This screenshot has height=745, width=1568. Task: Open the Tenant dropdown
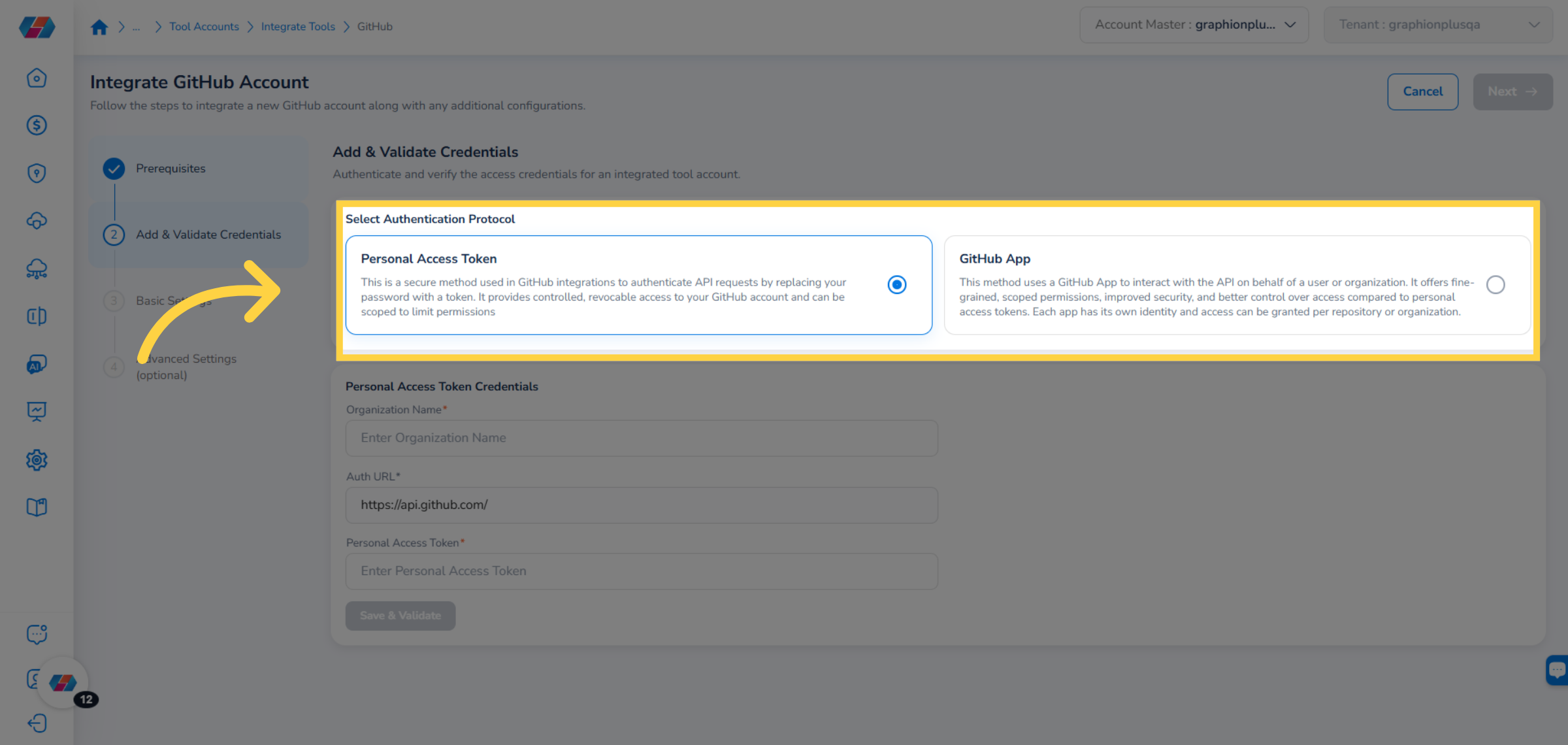pos(1438,25)
